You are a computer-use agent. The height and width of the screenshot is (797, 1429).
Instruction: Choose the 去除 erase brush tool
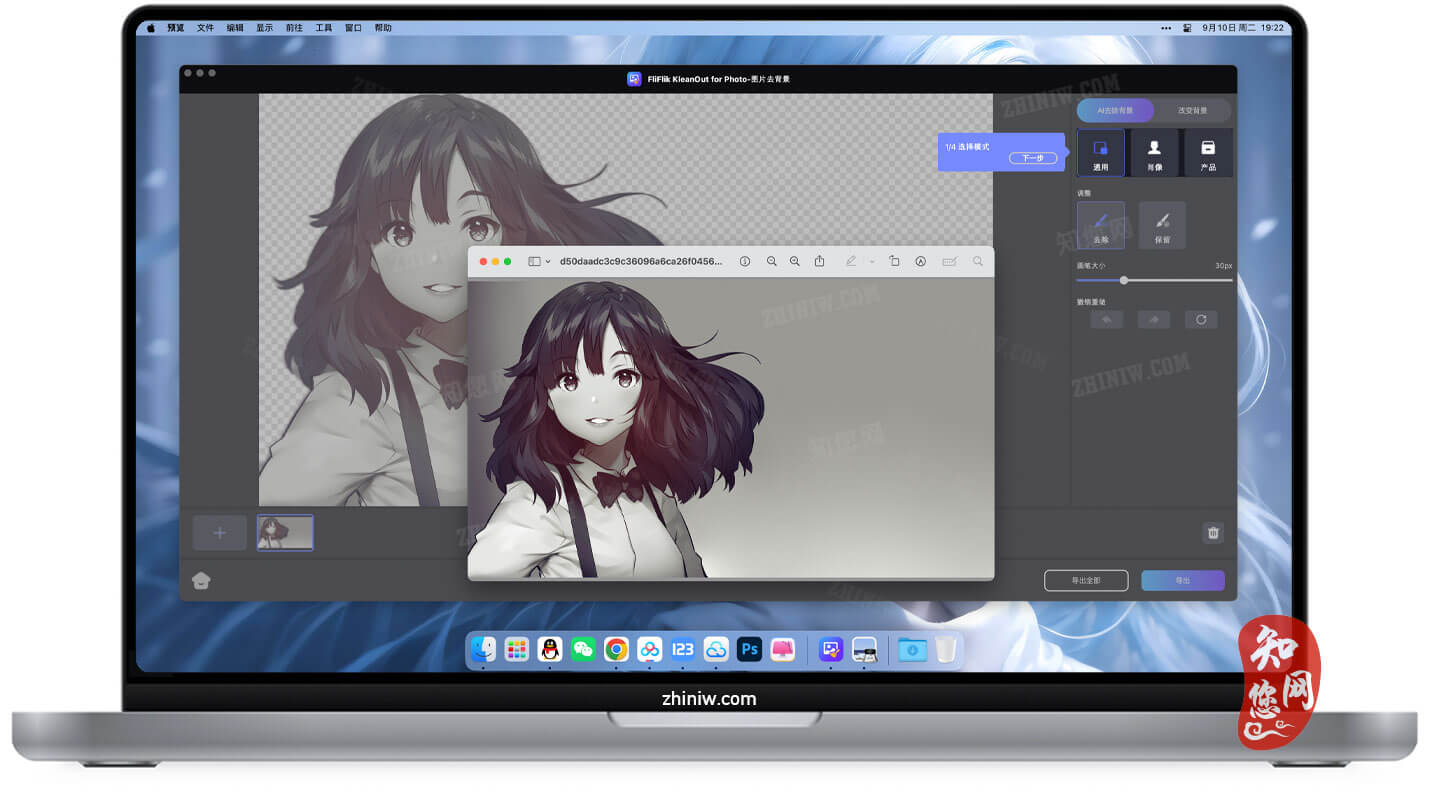click(1100, 225)
